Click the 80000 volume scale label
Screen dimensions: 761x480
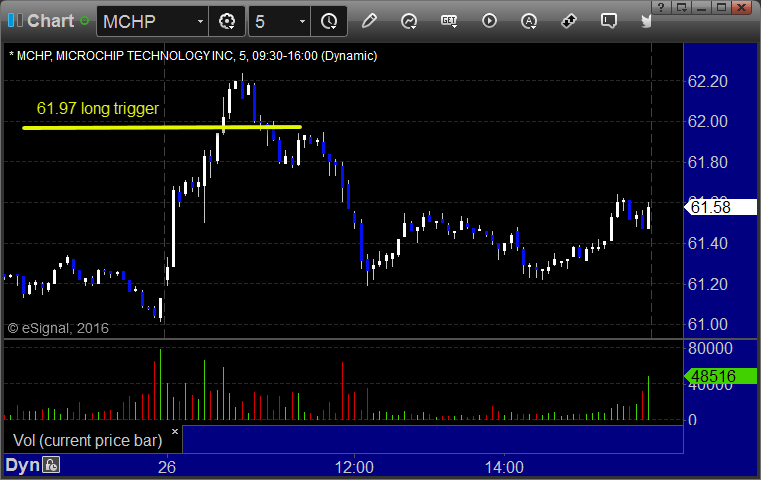710,348
